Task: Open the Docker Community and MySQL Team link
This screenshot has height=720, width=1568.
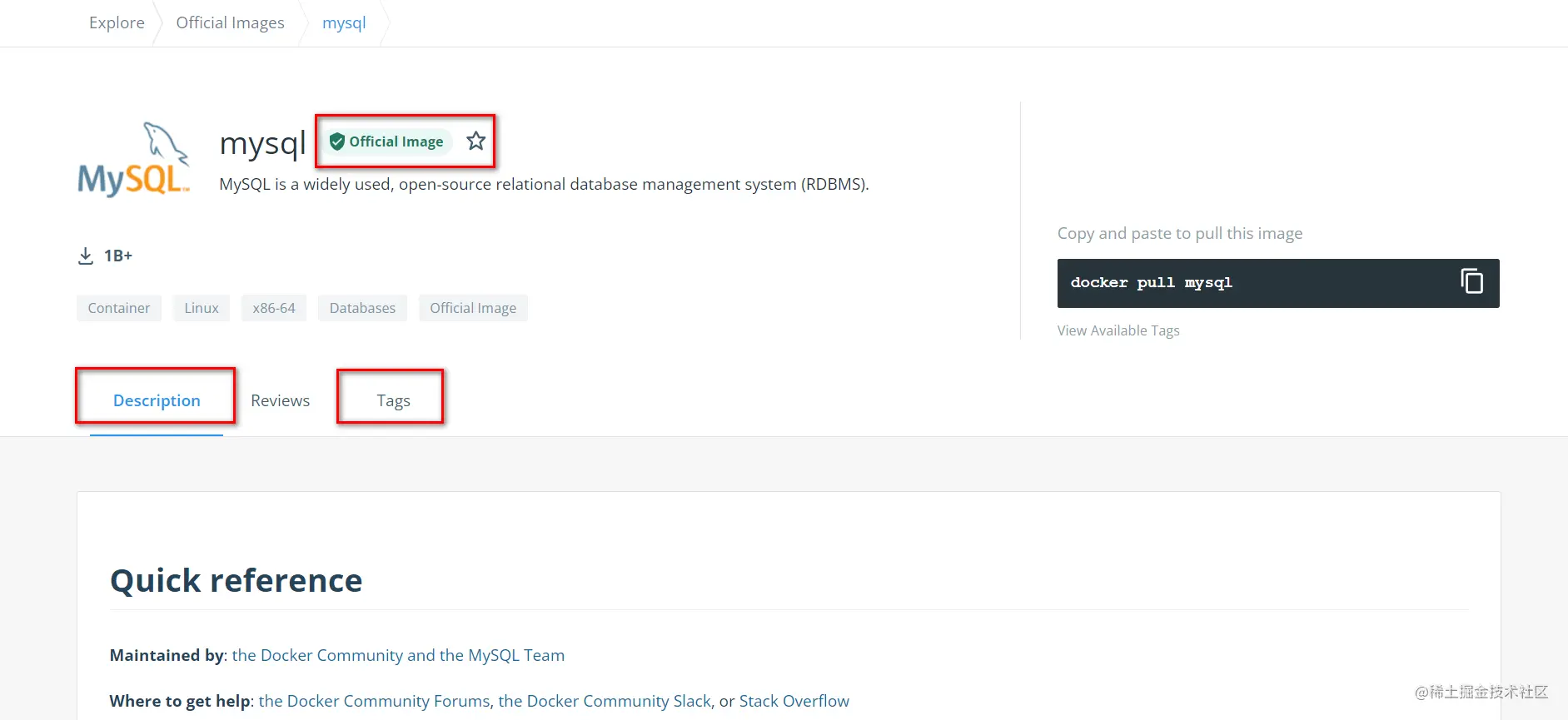Action: point(398,655)
